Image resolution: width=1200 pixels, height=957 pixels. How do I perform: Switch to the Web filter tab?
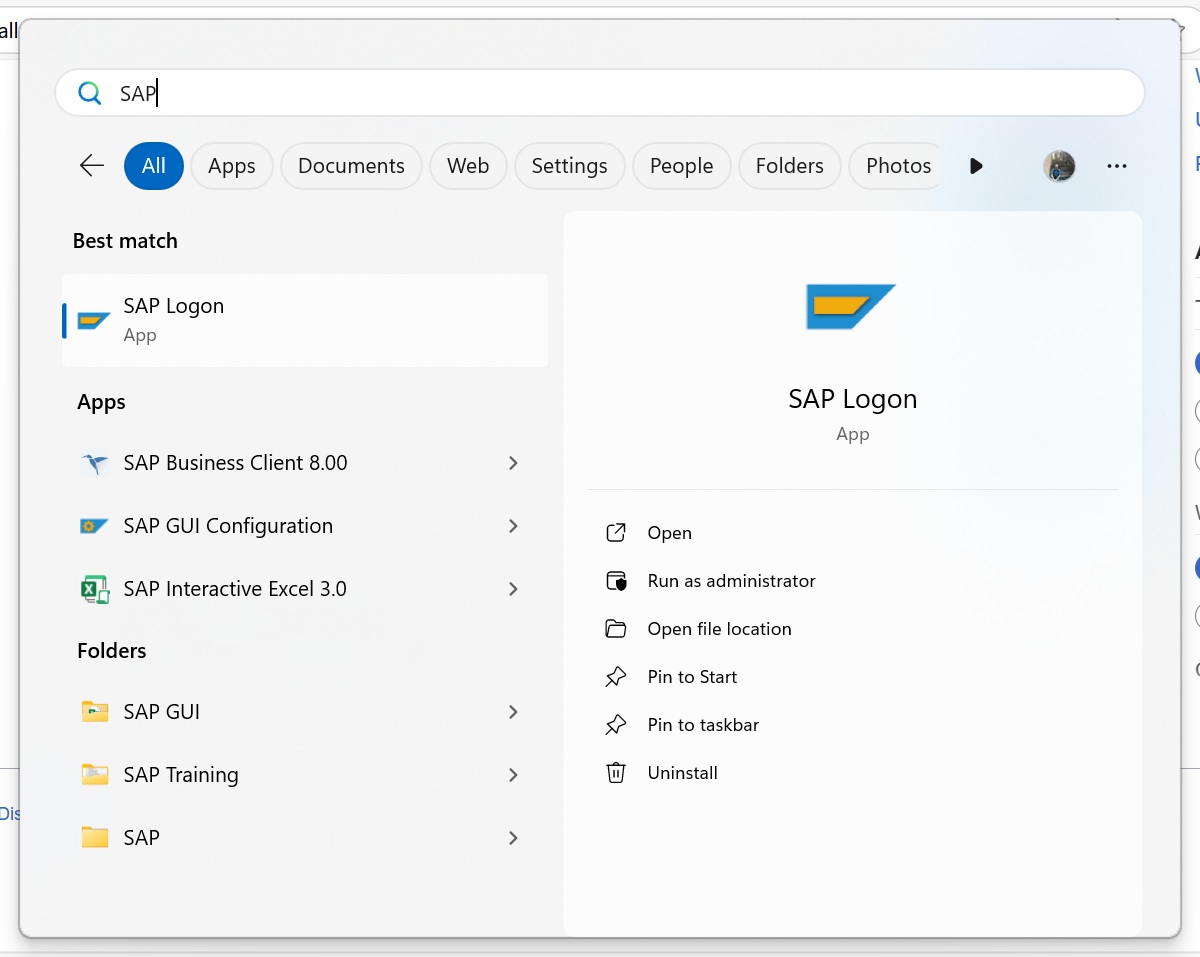[x=468, y=166]
